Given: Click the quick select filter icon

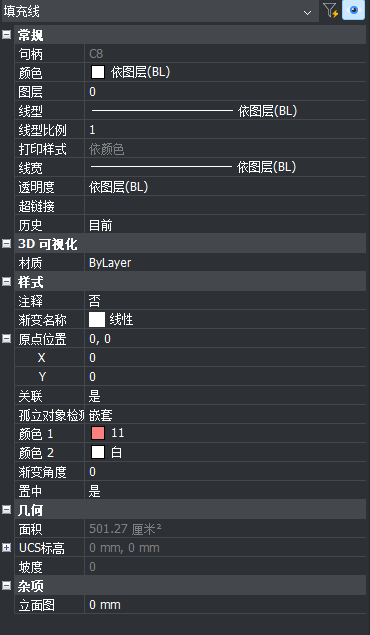Looking at the screenshot, I should [x=330, y=11].
